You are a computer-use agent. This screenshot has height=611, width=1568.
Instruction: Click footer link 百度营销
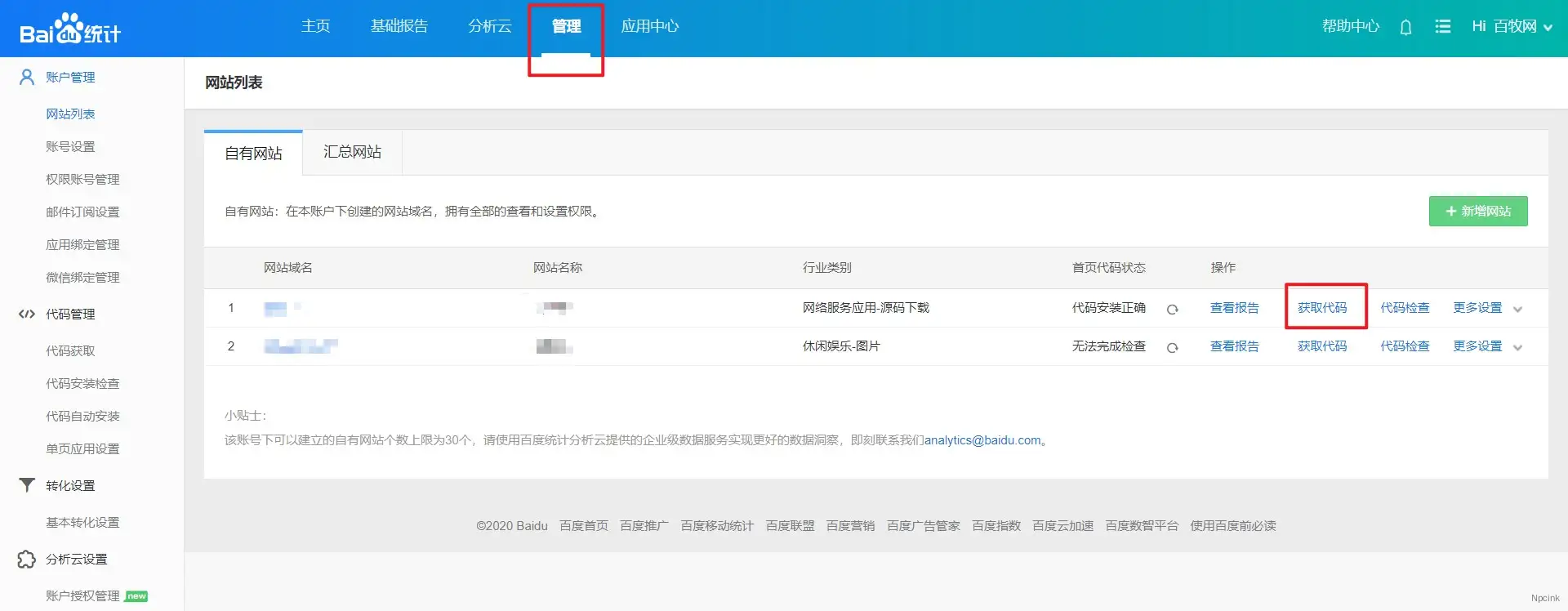850,526
